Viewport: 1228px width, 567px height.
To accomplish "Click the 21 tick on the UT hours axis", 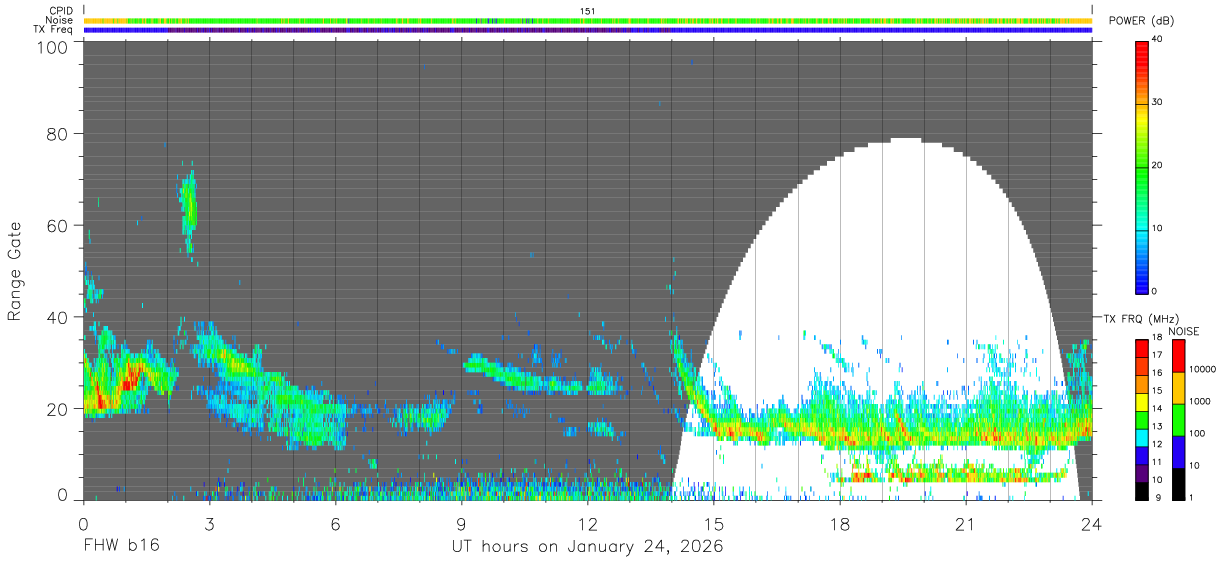I will pyautogui.click(x=966, y=523).
